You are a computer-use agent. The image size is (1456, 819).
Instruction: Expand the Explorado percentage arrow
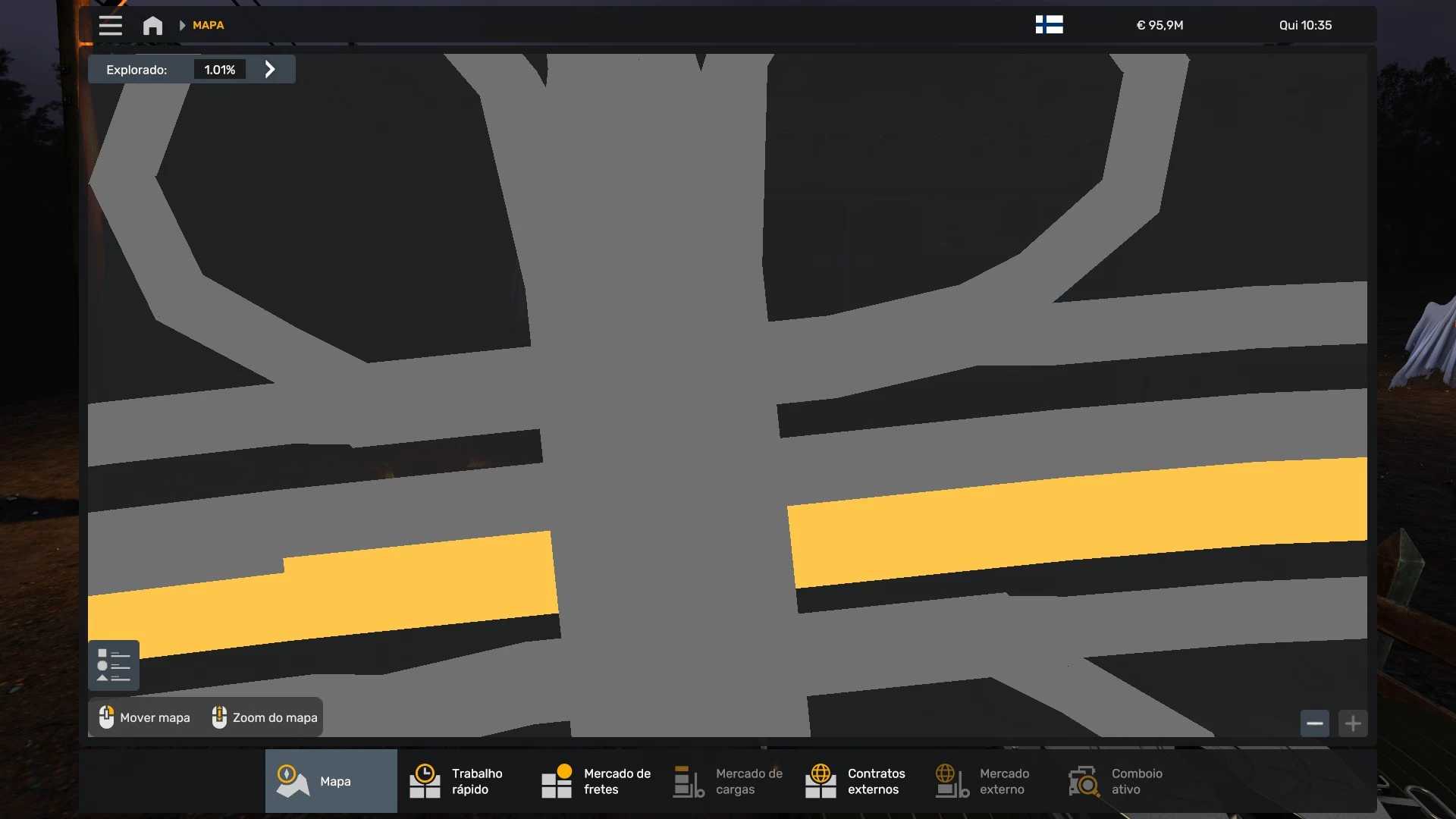click(x=270, y=69)
